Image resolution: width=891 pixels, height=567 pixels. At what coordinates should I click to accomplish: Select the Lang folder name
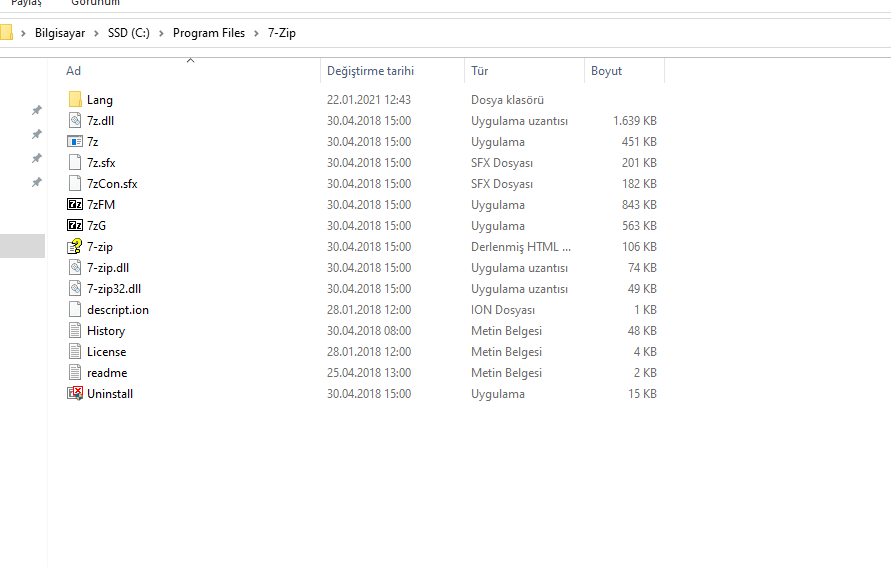[x=99, y=100]
